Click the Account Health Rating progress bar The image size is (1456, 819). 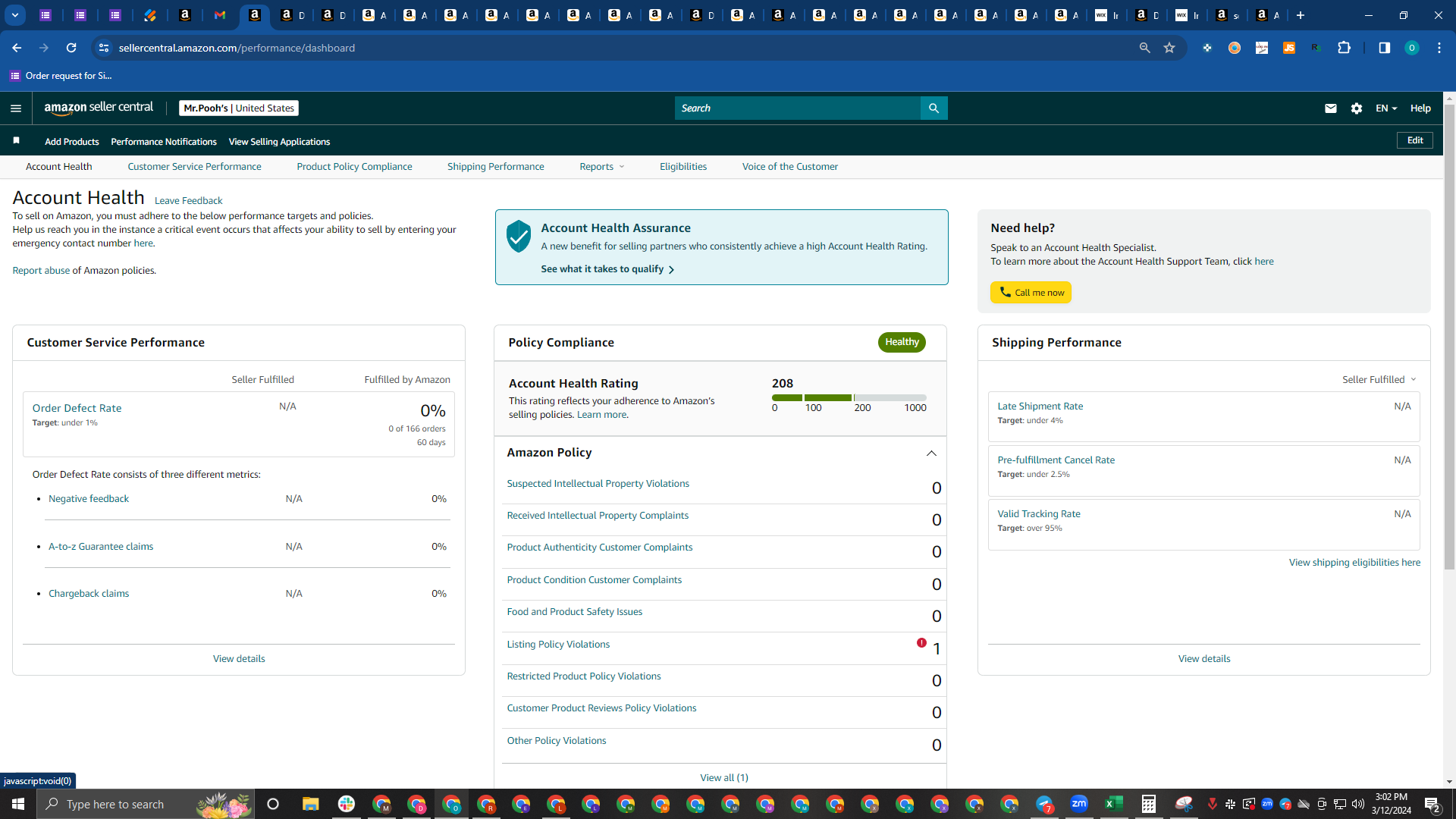[x=849, y=397]
